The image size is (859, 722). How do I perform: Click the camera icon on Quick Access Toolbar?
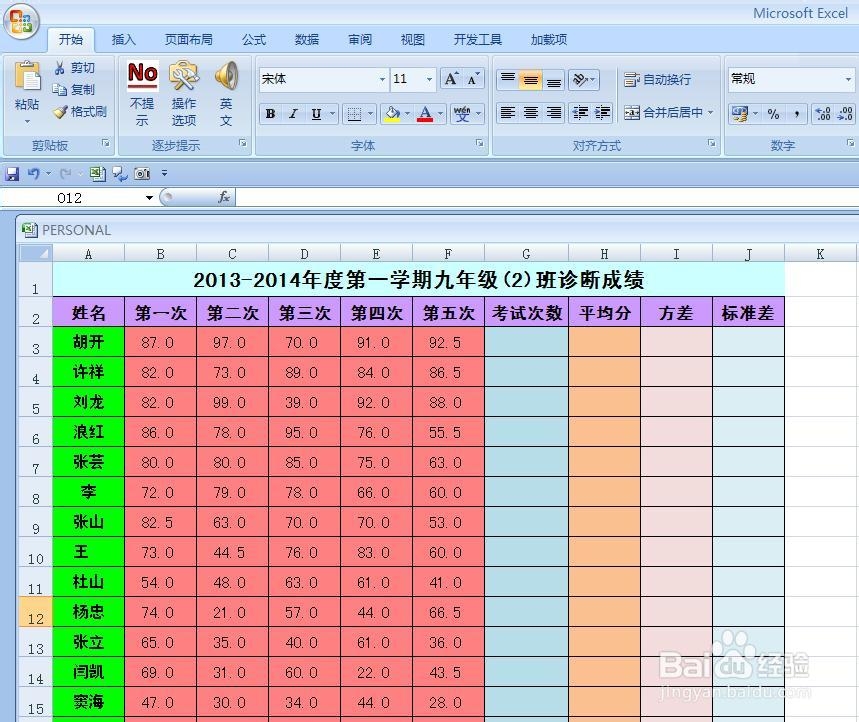click(x=142, y=173)
